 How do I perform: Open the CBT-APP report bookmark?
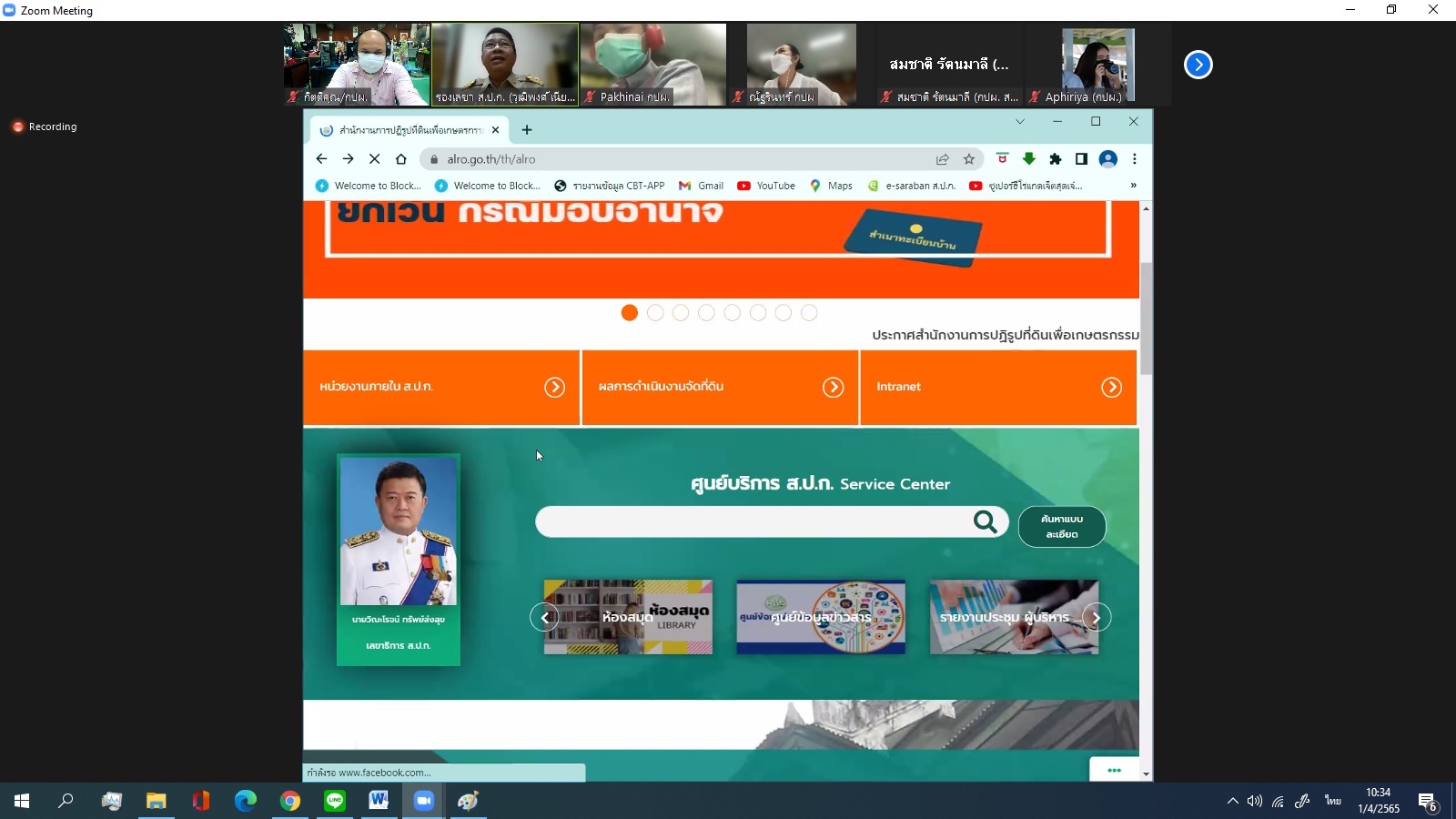click(x=610, y=186)
